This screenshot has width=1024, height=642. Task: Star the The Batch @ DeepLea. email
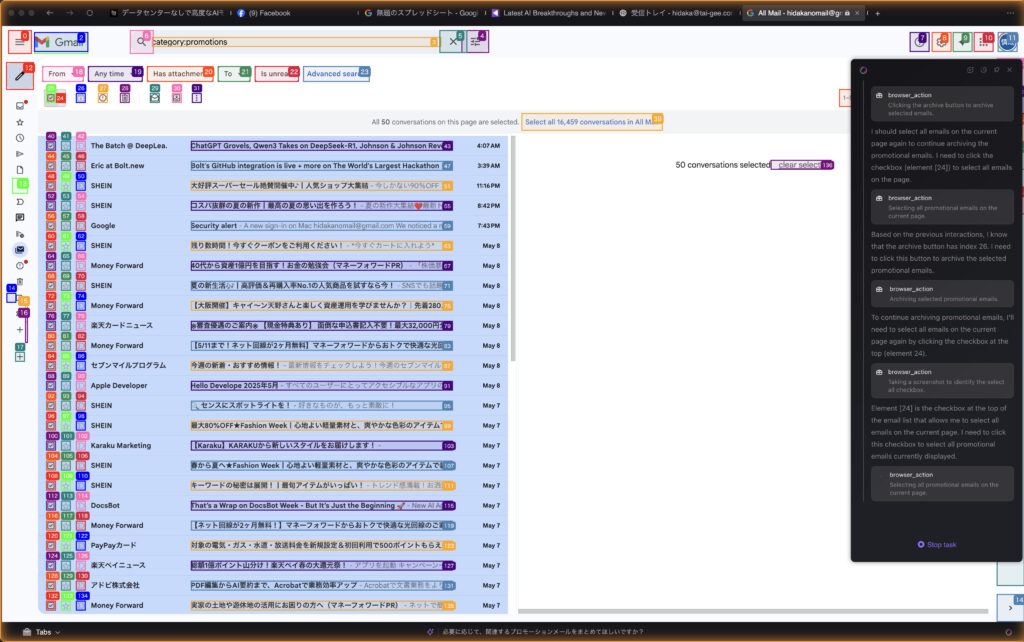pos(66,146)
